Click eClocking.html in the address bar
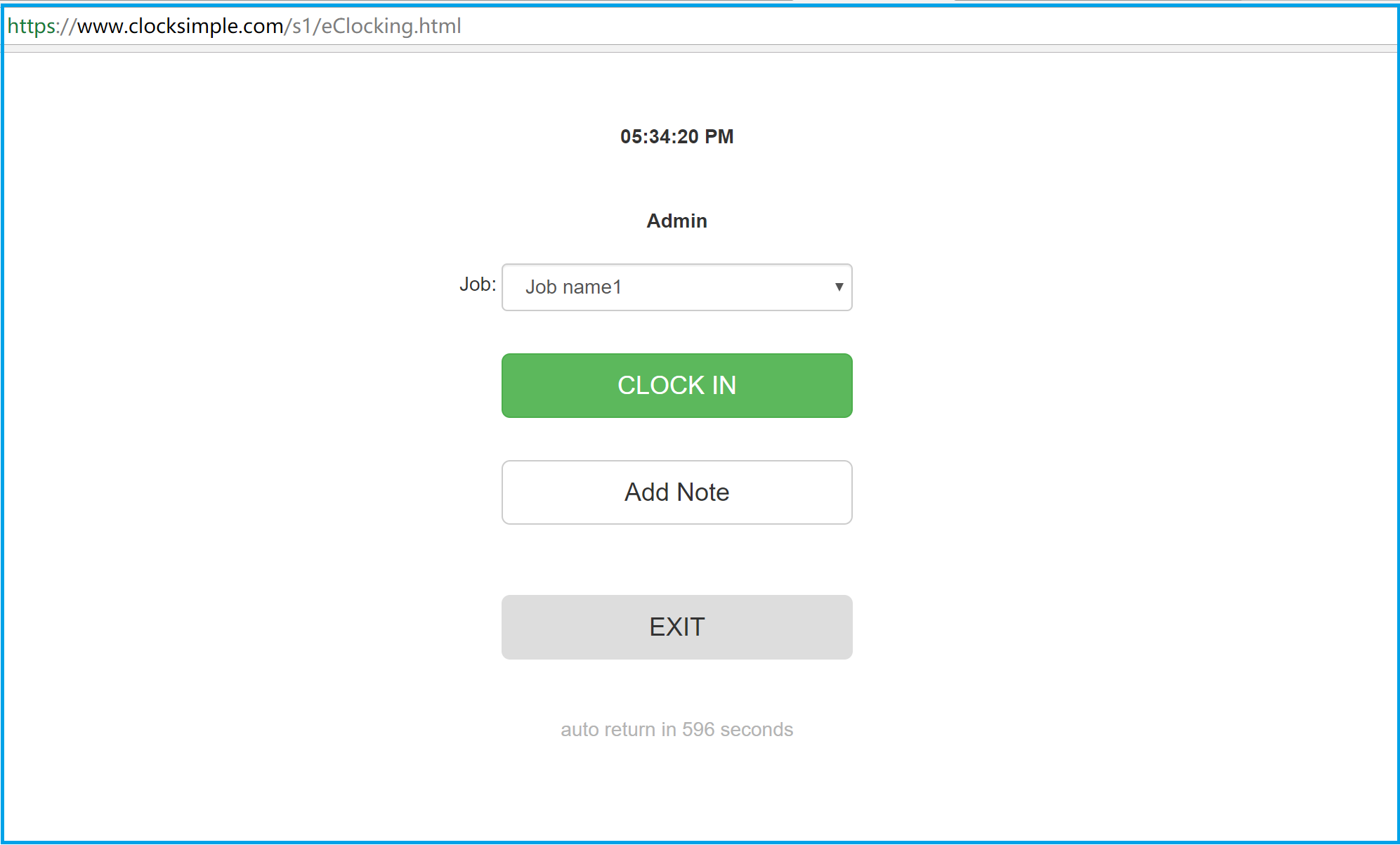The height and width of the screenshot is (845, 1400). pos(391,26)
